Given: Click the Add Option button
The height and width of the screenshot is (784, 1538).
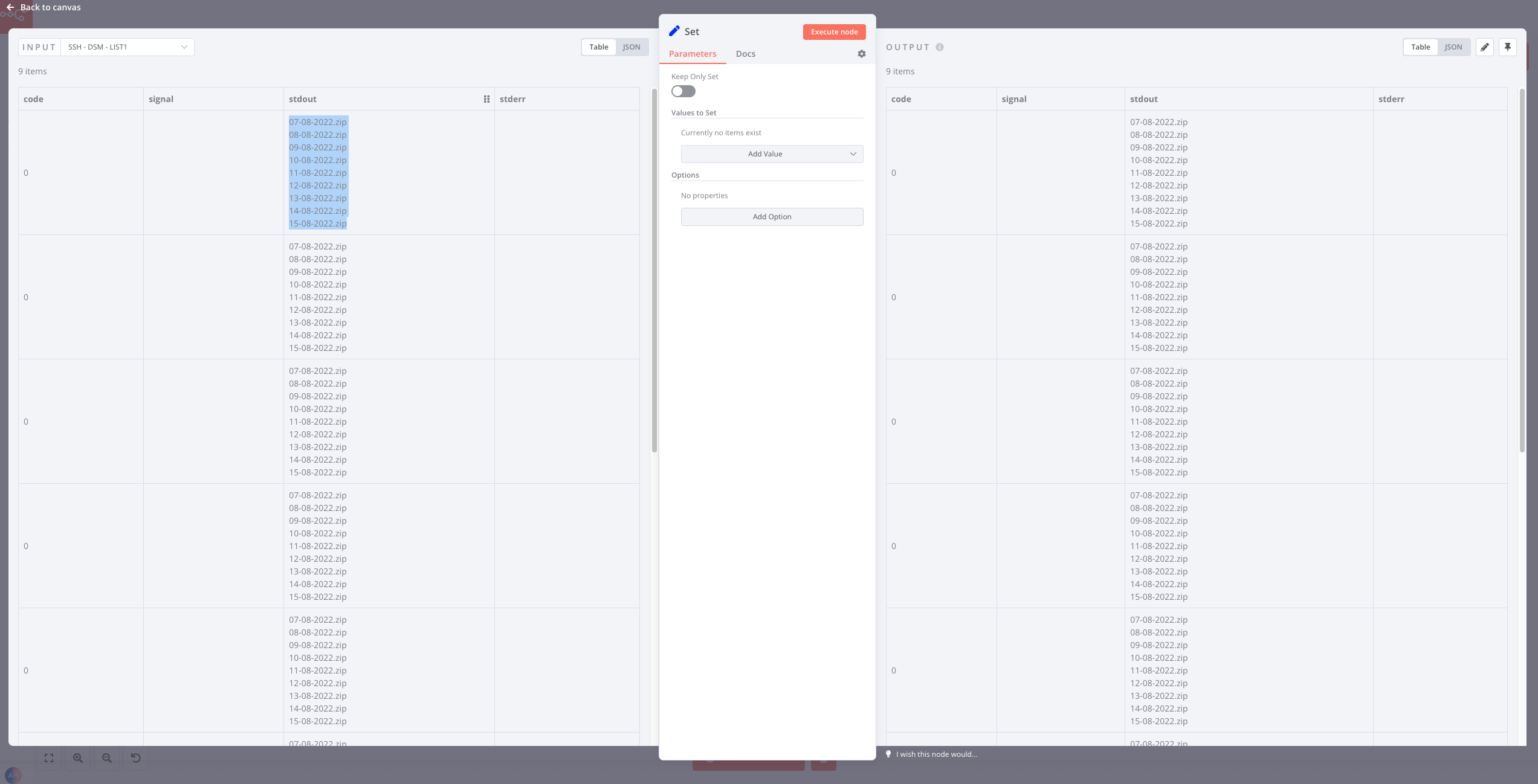Looking at the screenshot, I should (x=772, y=217).
